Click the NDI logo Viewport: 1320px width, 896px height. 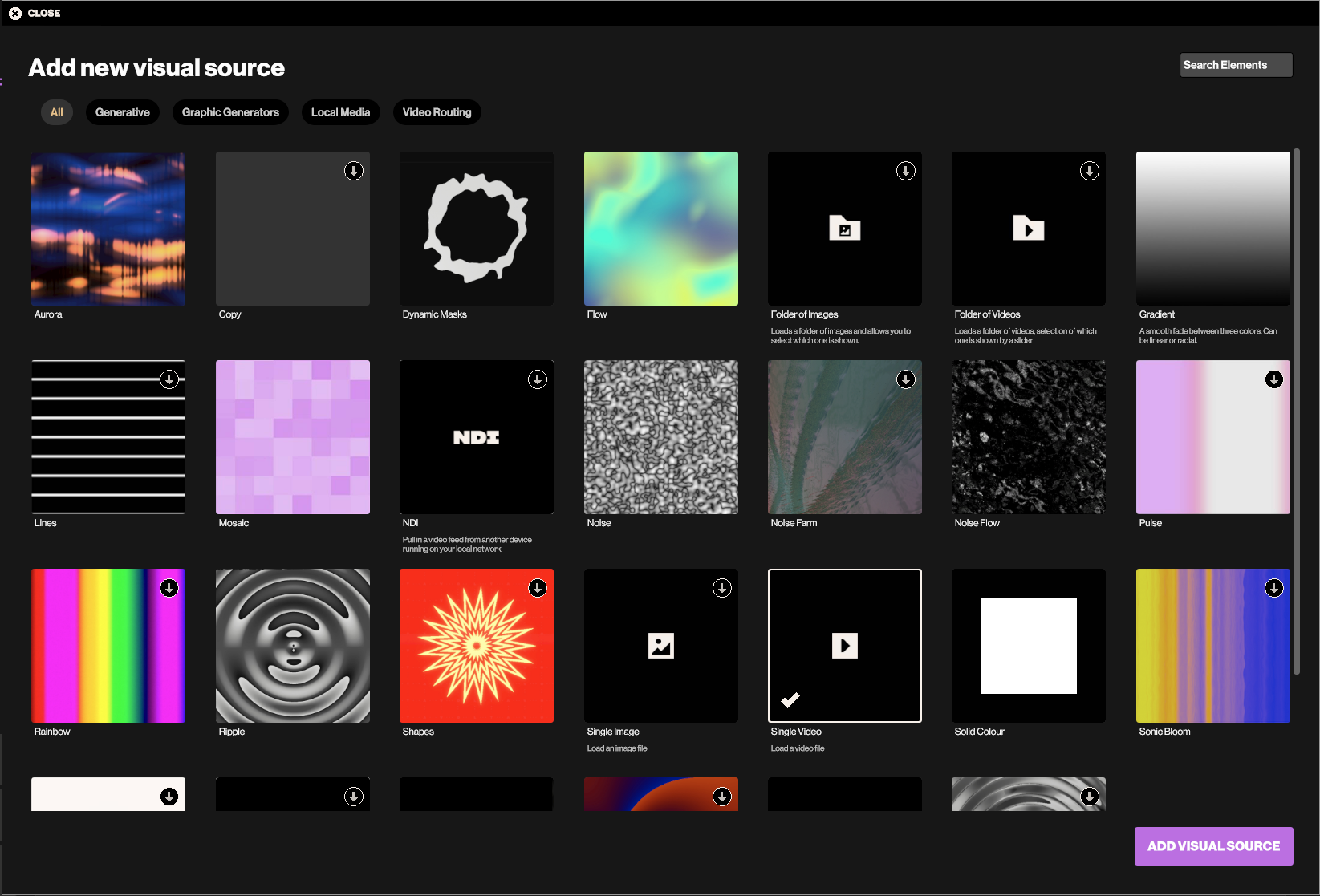click(x=477, y=437)
